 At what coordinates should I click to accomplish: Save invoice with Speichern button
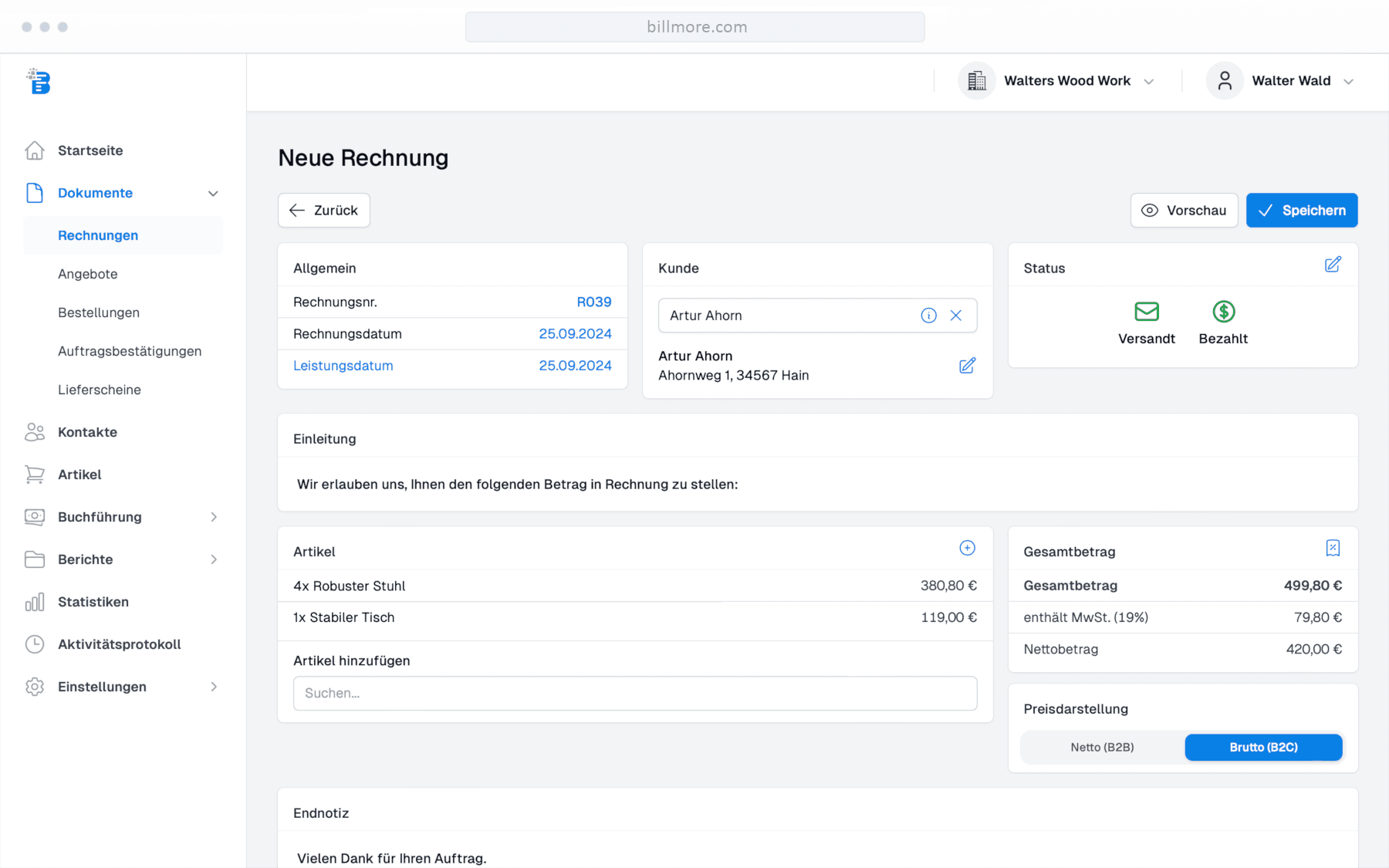point(1302,210)
